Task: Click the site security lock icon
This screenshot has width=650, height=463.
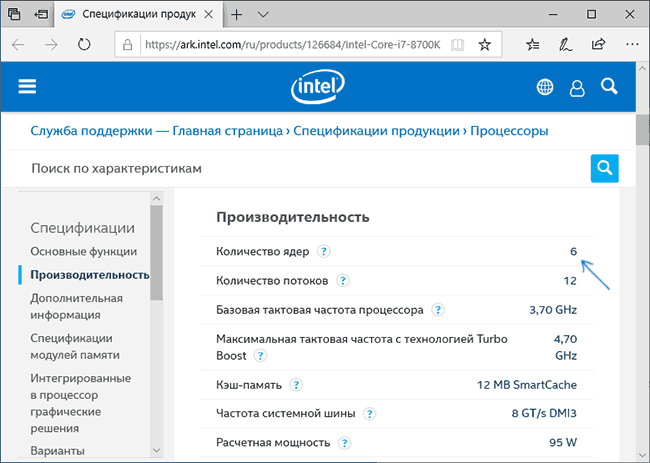Action: pos(128,44)
